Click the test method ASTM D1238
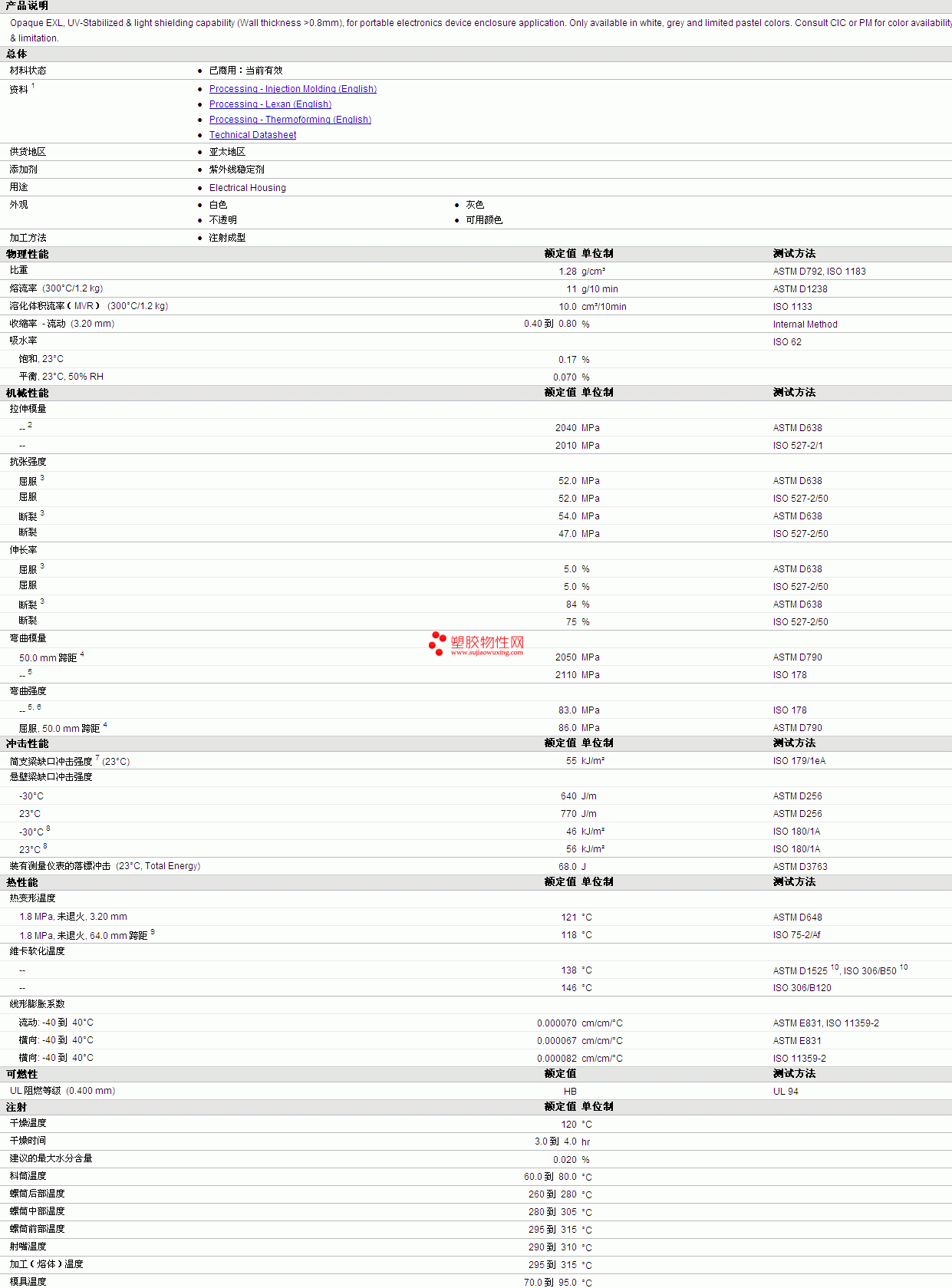 tap(800, 289)
